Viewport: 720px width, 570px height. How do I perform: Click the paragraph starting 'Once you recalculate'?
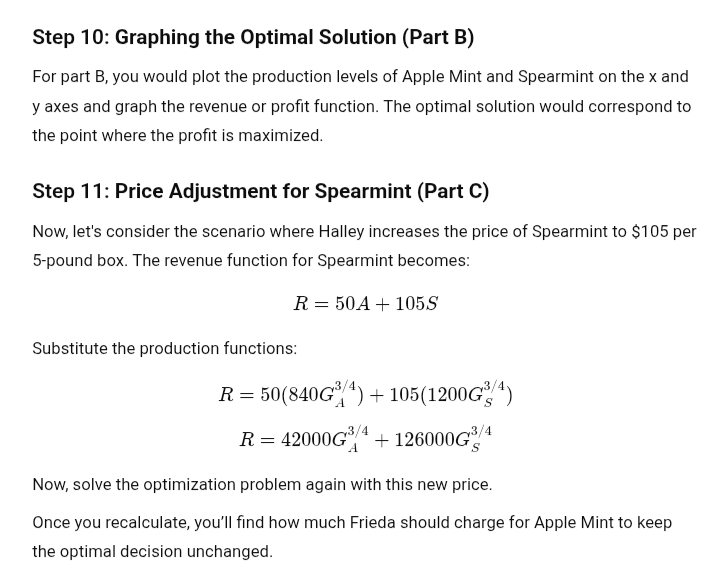click(x=352, y=537)
